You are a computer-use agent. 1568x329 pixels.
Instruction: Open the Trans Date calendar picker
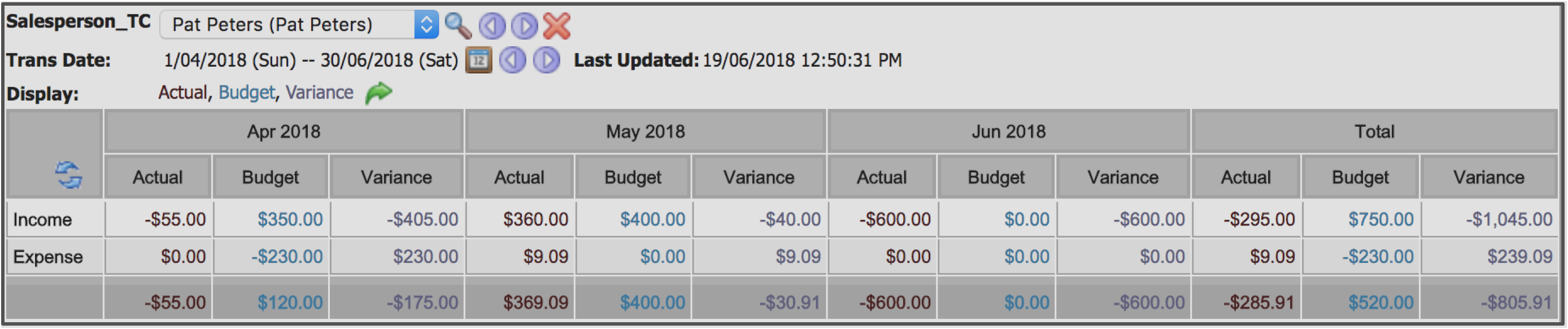coord(479,60)
